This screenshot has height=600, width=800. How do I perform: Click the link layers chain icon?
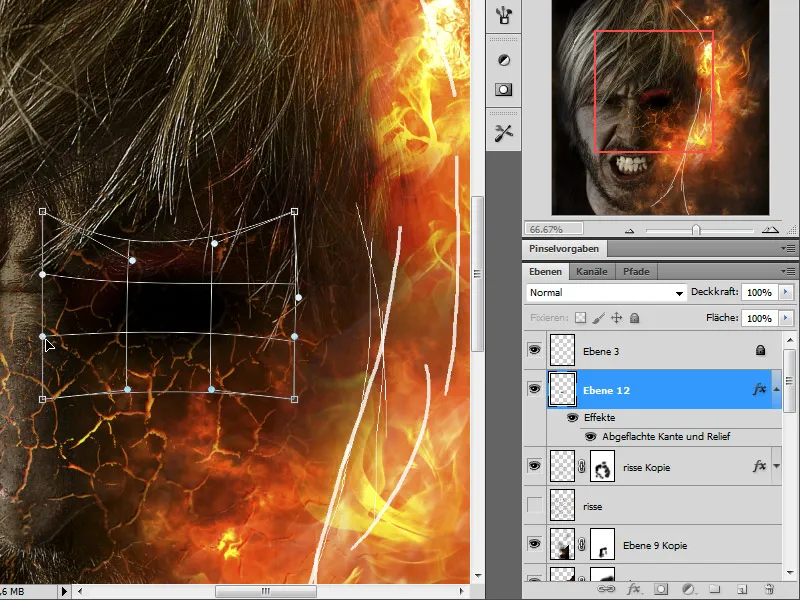605,589
